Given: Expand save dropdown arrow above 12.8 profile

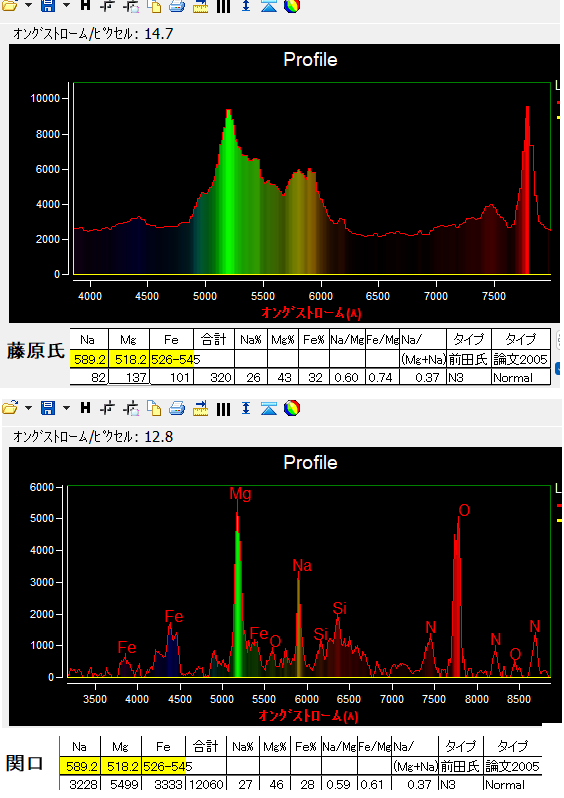Looking at the screenshot, I should 66,408.
